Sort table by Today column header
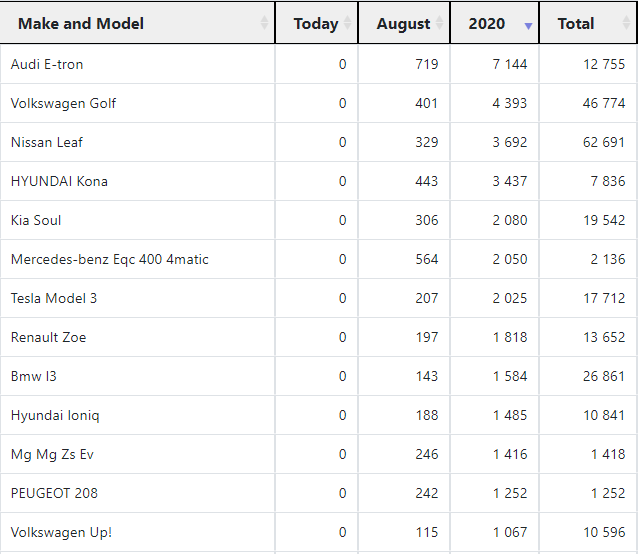 (317, 23)
